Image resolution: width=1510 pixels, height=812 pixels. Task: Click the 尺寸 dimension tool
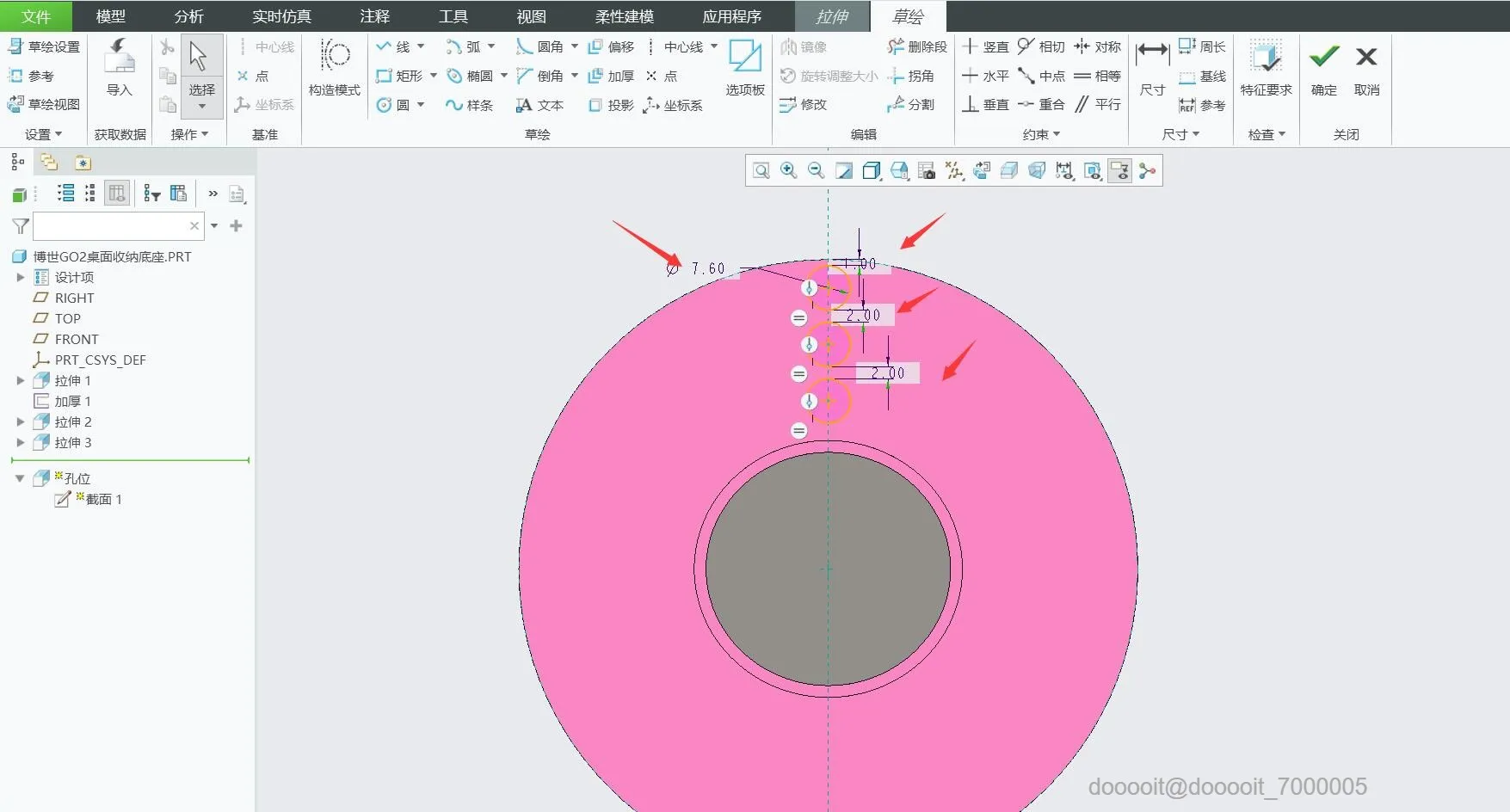(1152, 69)
